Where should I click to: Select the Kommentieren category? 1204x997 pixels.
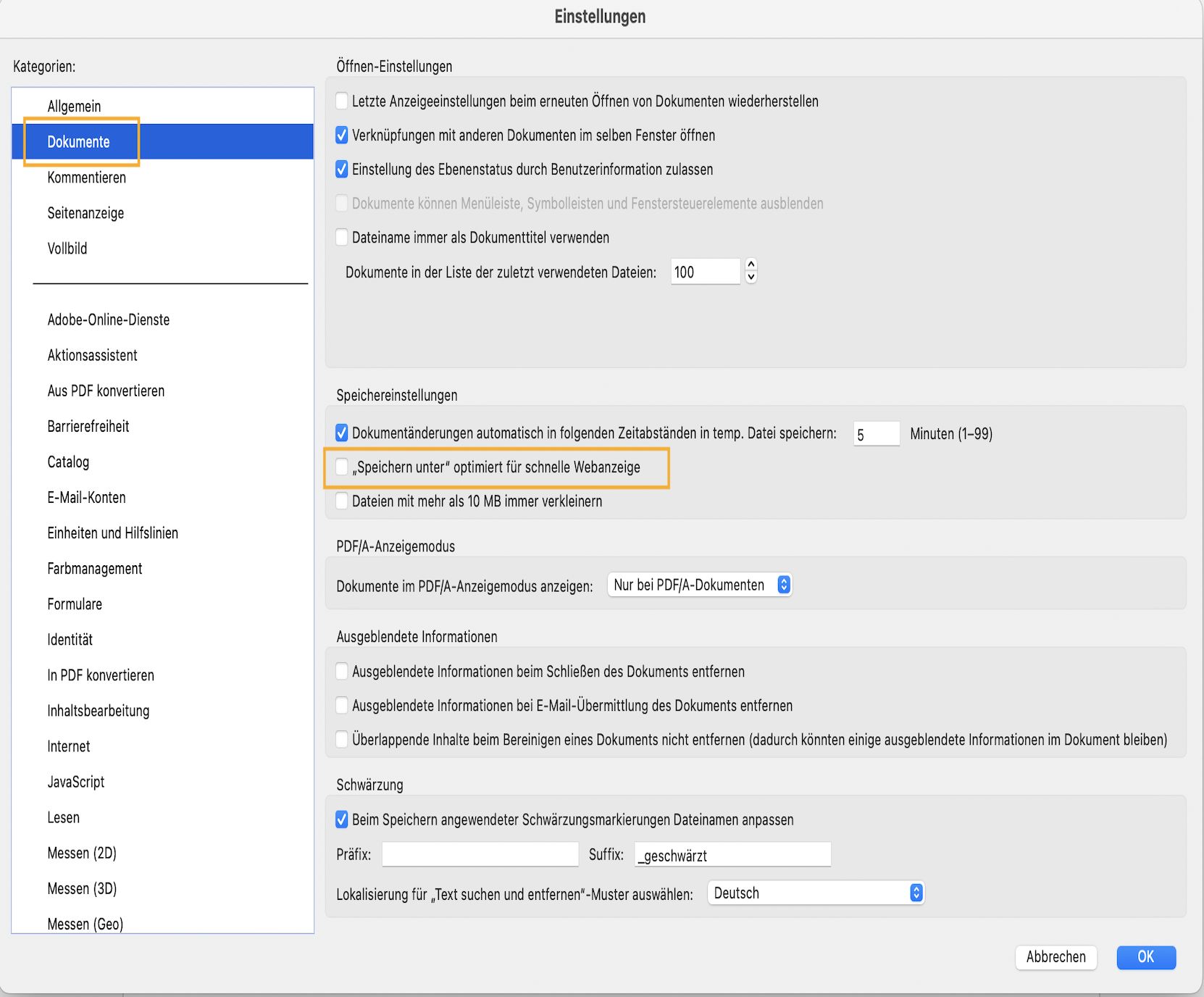(x=87, y=178)
